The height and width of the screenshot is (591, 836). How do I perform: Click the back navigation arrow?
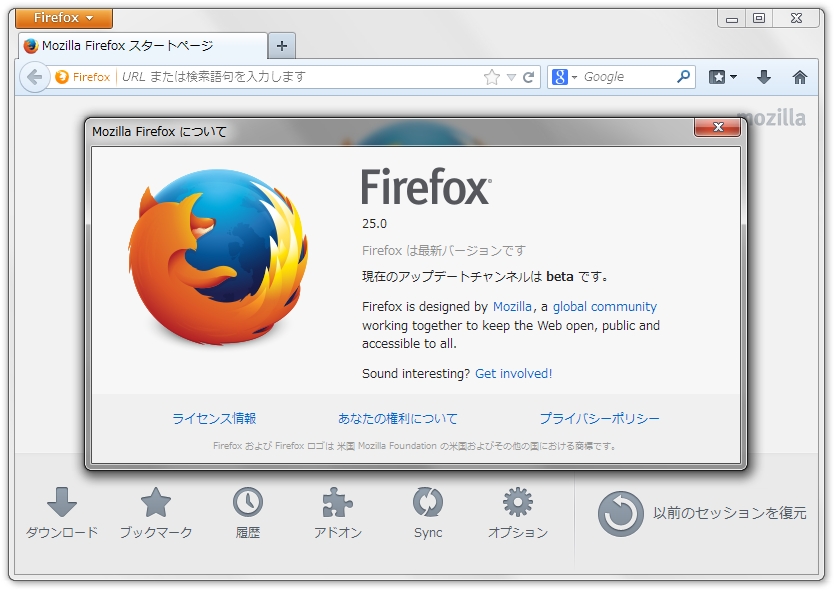tap(33, 76)
